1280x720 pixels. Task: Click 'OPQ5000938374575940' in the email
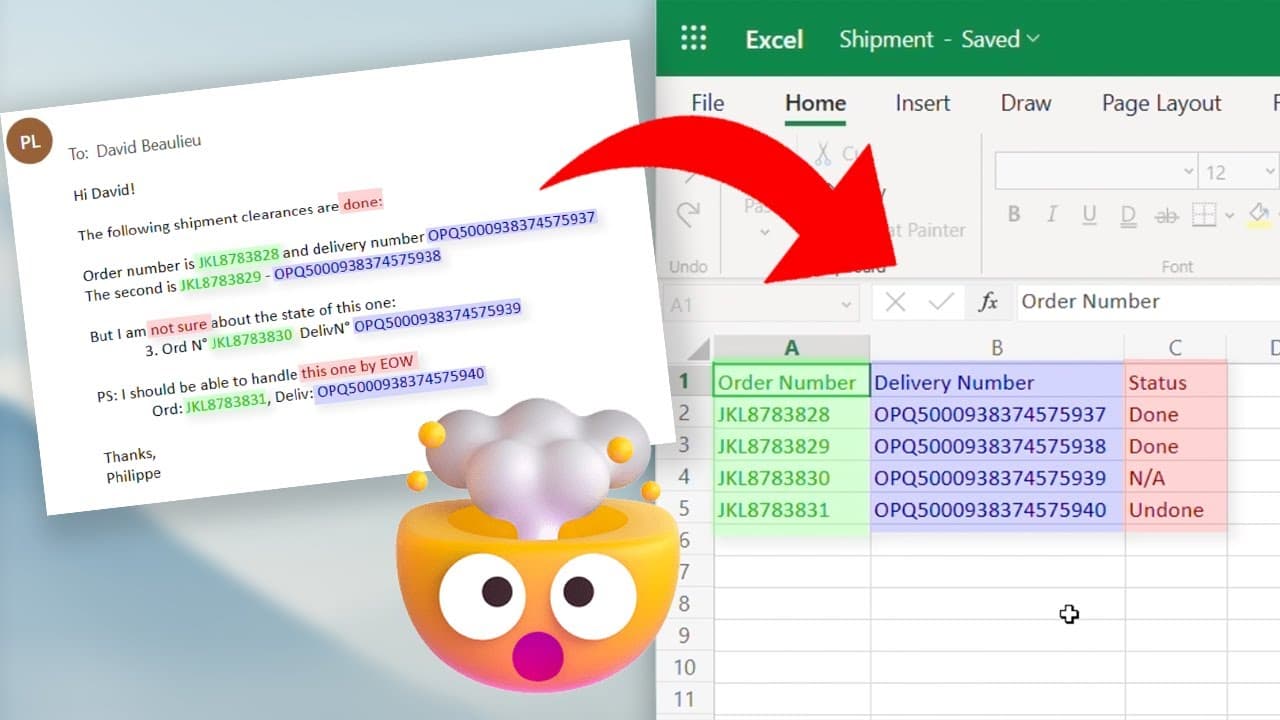pos(401,383)
